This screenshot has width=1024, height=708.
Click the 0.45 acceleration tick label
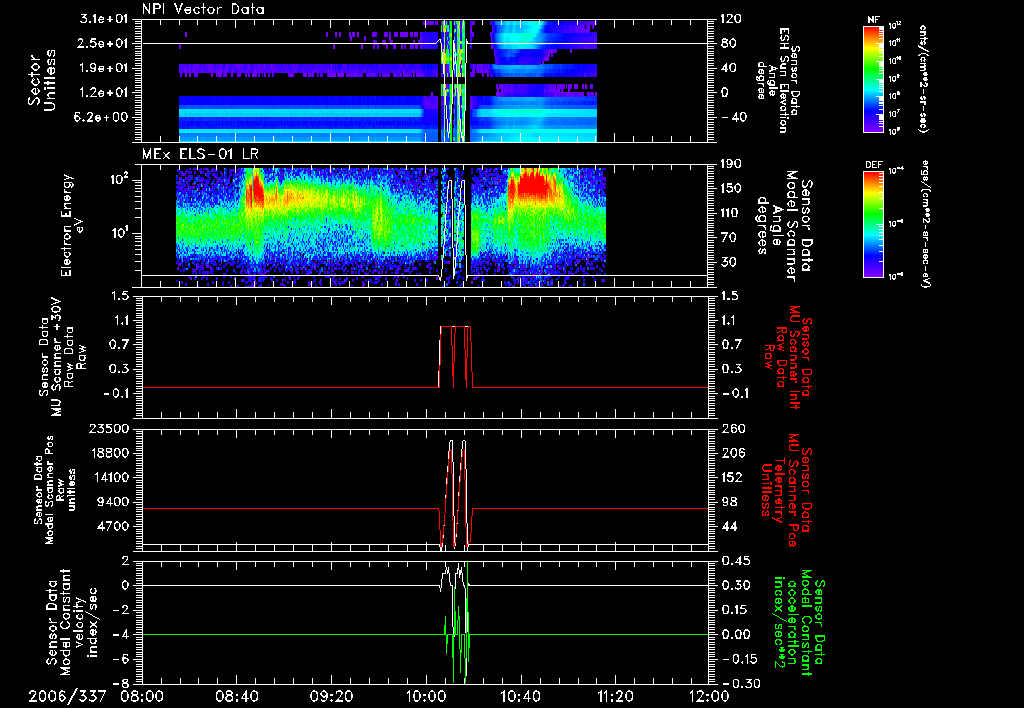pyautogui.click(x=735, y=561)
